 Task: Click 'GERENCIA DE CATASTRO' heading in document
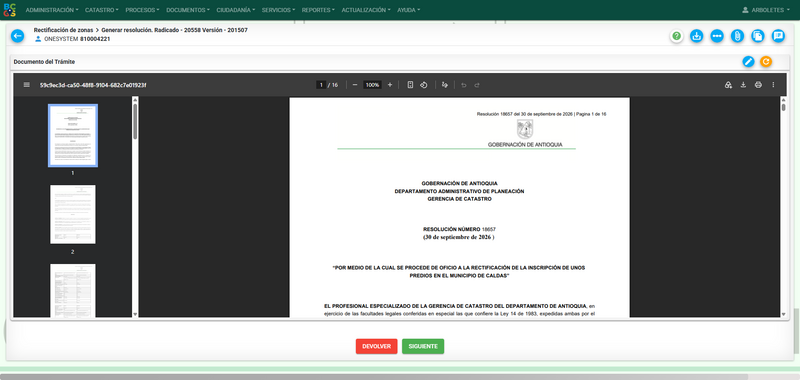pos(459,199)
